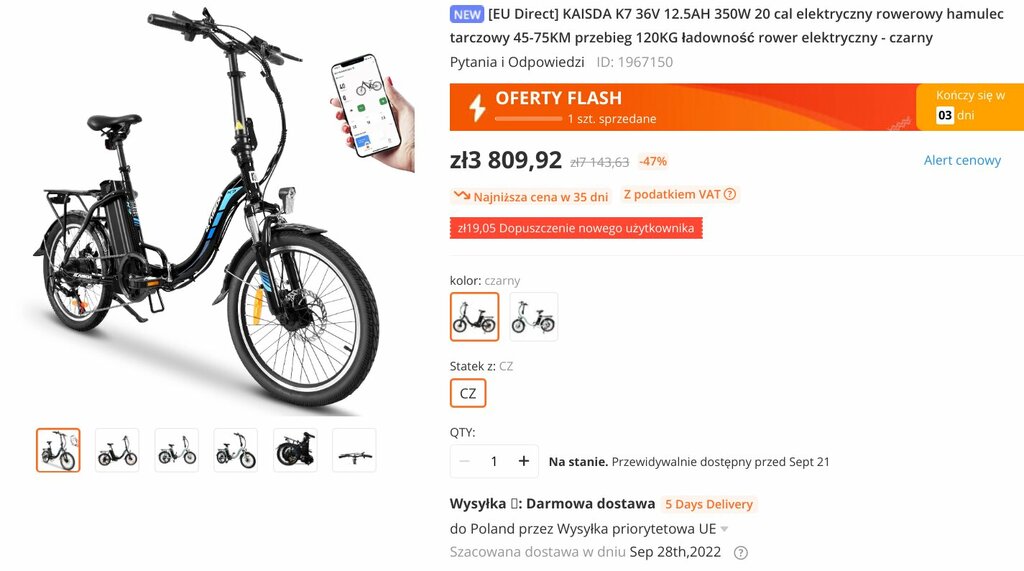Click the new user coupon banner
Image resolution: width=1024 pixels, height=571 pixels.
576,228
